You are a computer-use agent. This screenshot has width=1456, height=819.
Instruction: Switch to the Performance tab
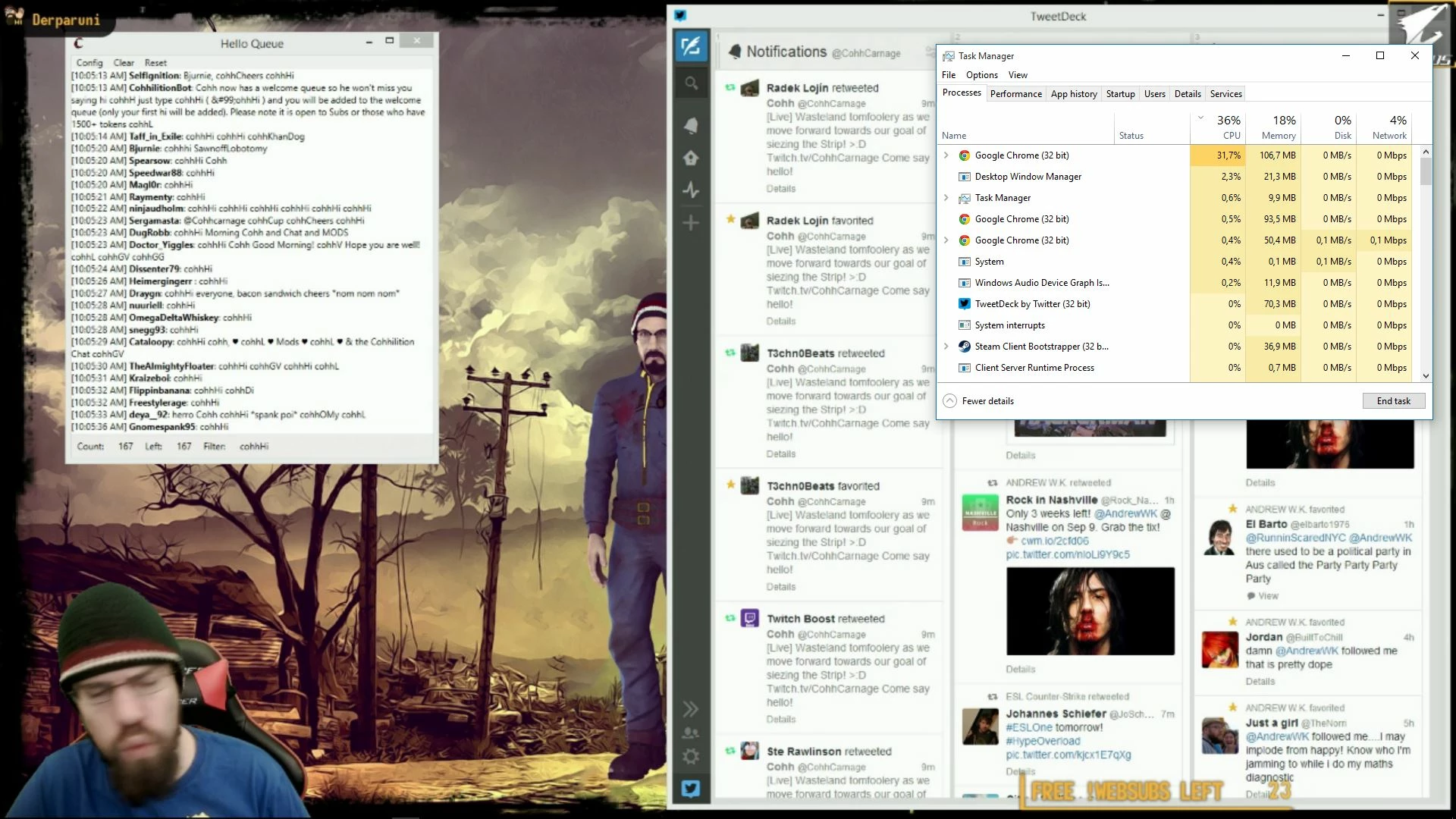click(x=1015, y=94)
